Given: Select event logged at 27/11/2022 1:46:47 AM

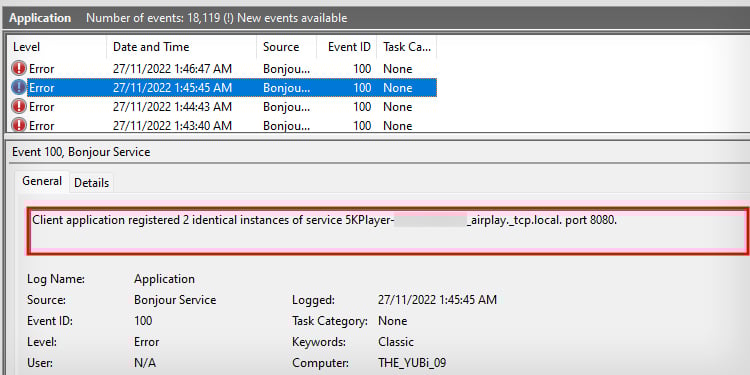Looking at the screenshot, I should pyautogui.click(x=223, y=69).
